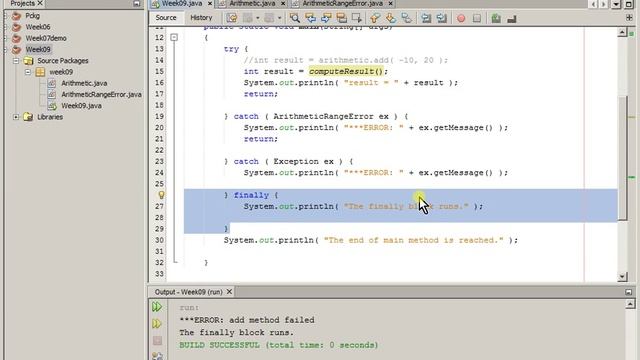The image size is (640, 360).
Task: Select Arithmetic.java in project tree
Action: pos(84,83)
